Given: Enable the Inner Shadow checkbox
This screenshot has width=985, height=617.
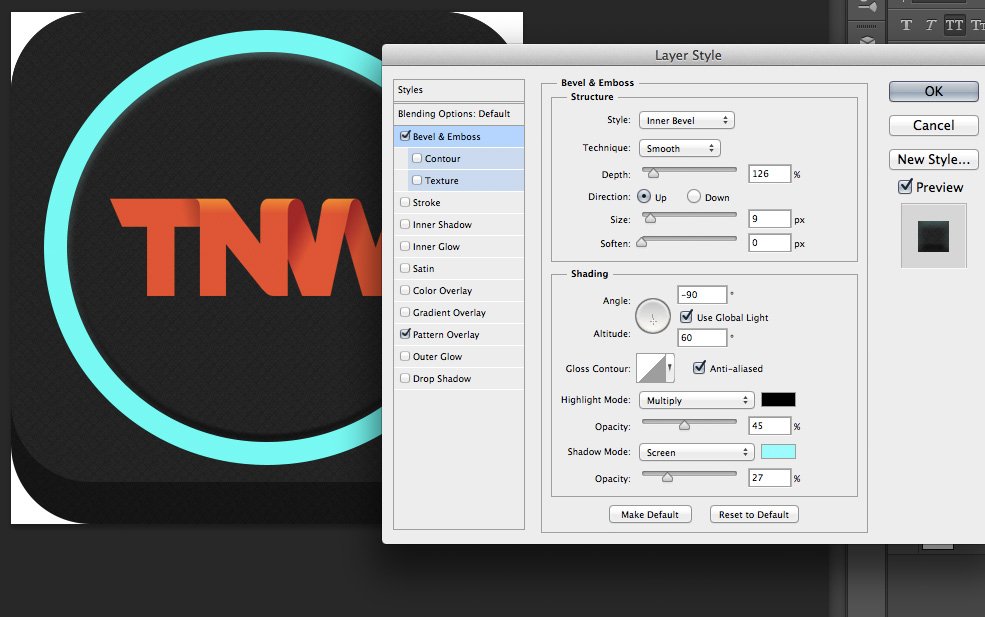Looking at the screenshot, I should click(405, 224).
